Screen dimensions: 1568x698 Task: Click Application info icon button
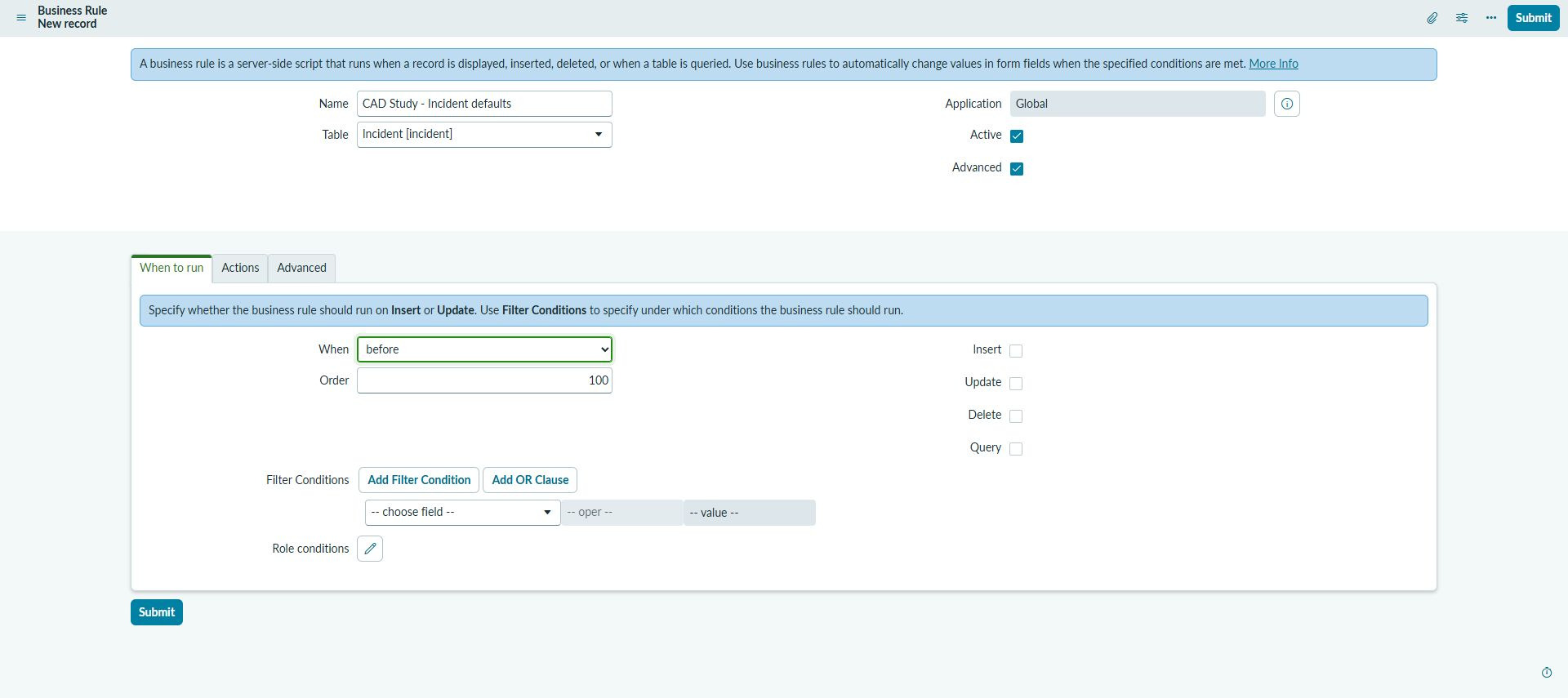tap(1287, 104)
